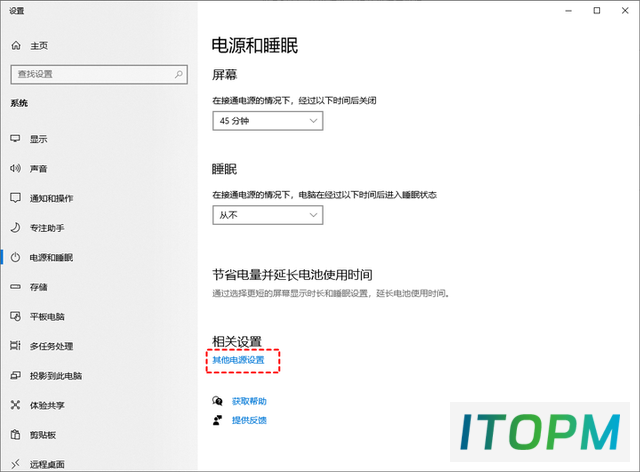Open 平板电脑 settings page
This screenshot has height=472, width=640.
(47, 317)
